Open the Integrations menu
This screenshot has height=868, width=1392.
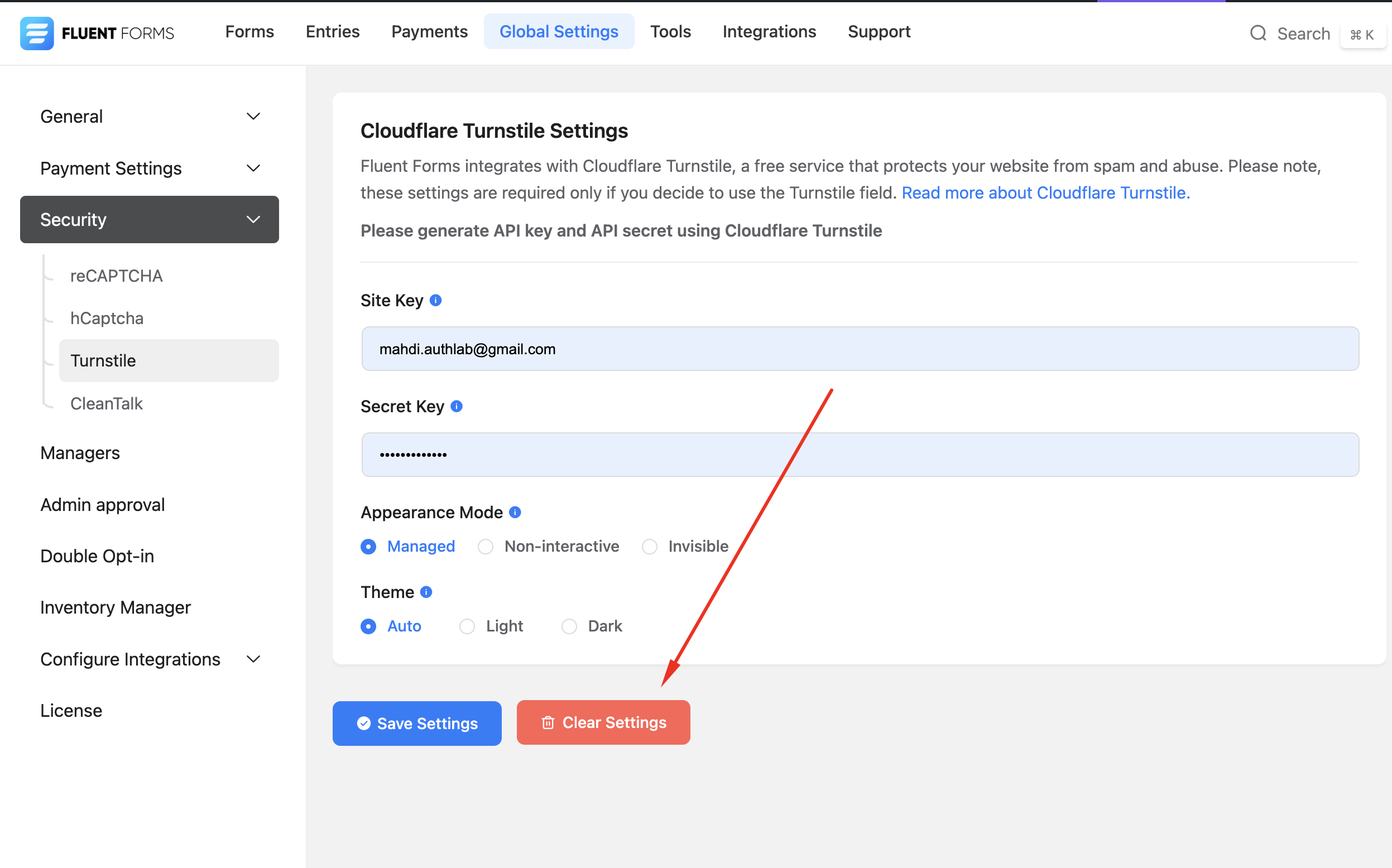(769, 32)
